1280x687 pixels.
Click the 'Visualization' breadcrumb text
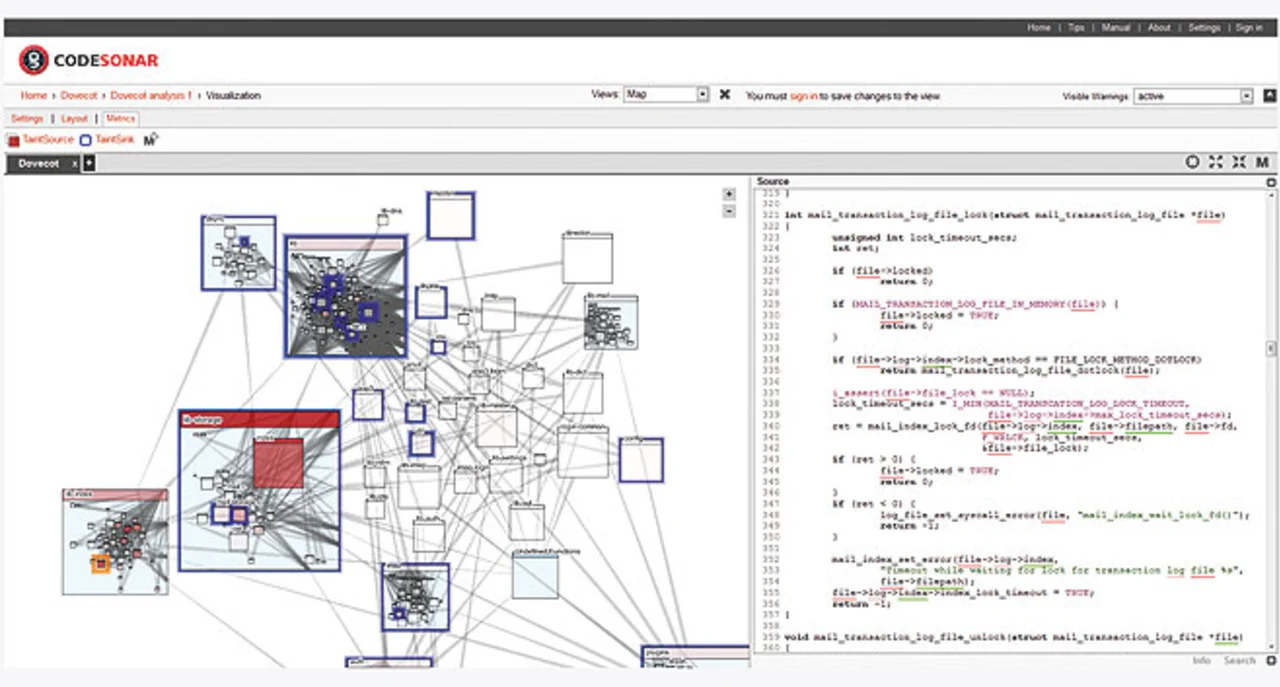pos(233,95)
